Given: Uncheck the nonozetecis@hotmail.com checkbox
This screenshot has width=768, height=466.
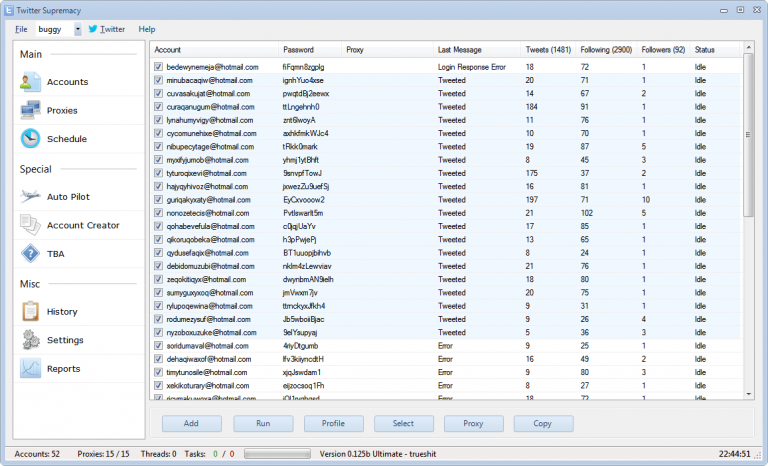Looking at the screenshot, I should click(x=158, y=213).
